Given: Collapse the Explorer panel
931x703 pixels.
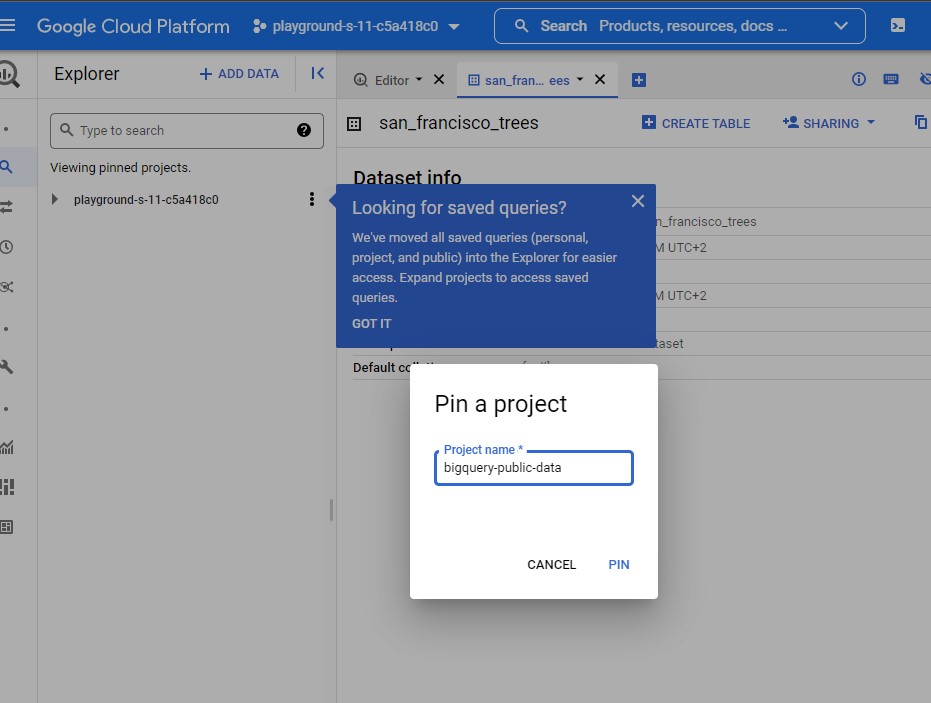Looking at the screenshot, I should pos(318,74).
